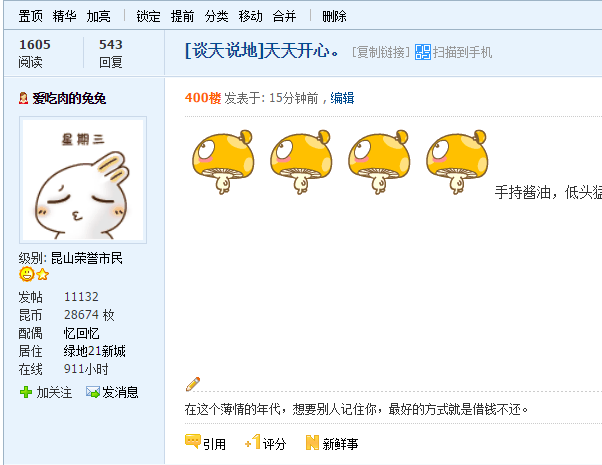
Task: Click the 新鲜事 N icon
Action: coord(312,442)
